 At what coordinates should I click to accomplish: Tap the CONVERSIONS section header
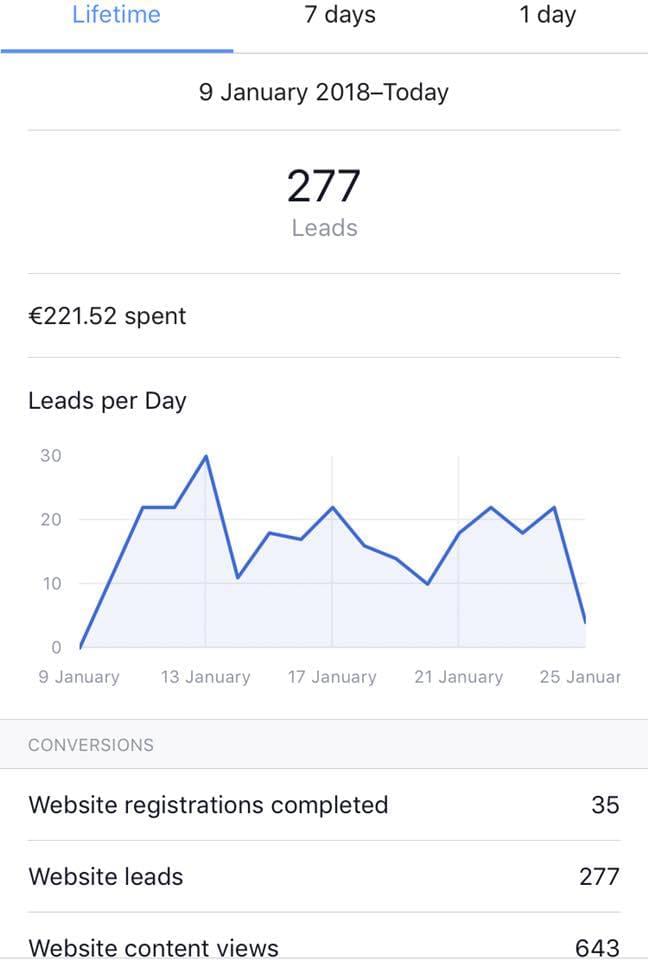[x=91, y=745]
